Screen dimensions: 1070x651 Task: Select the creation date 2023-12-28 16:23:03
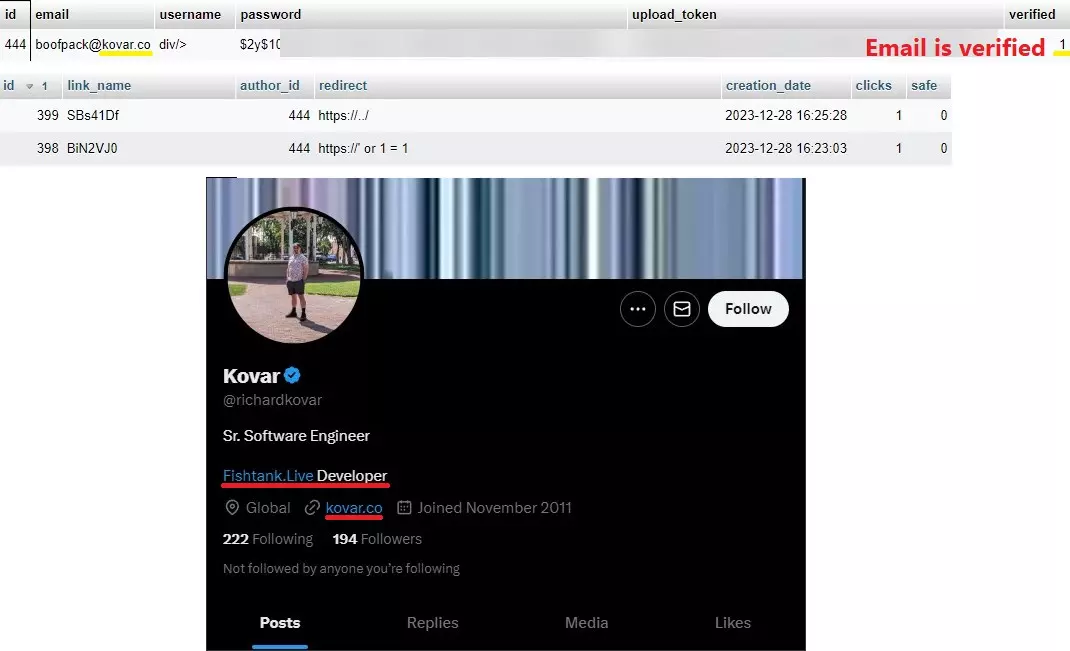click(786, 148)
